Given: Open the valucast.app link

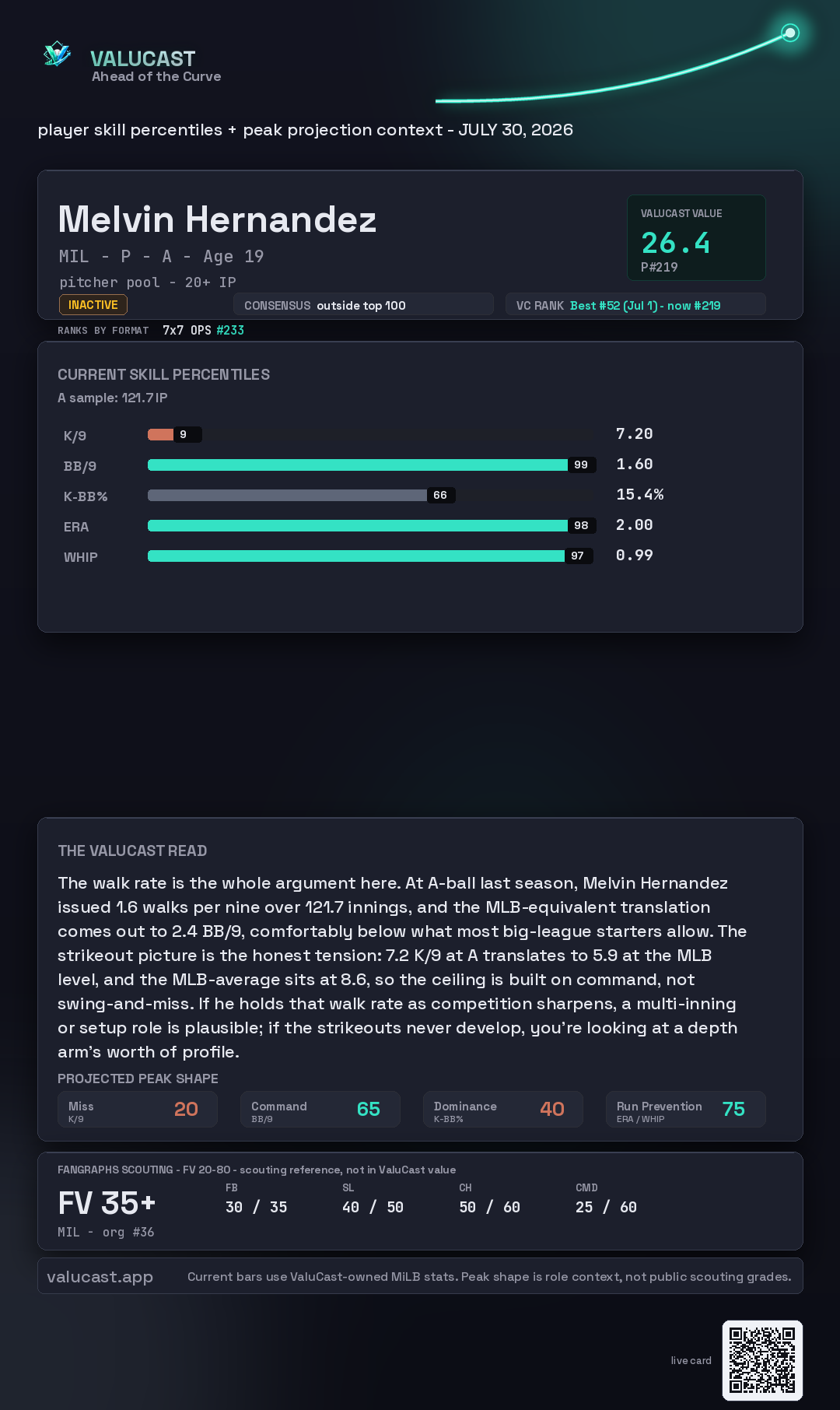Looking at the screenshot, I should pyautogui.click(x=100, y=1277).
